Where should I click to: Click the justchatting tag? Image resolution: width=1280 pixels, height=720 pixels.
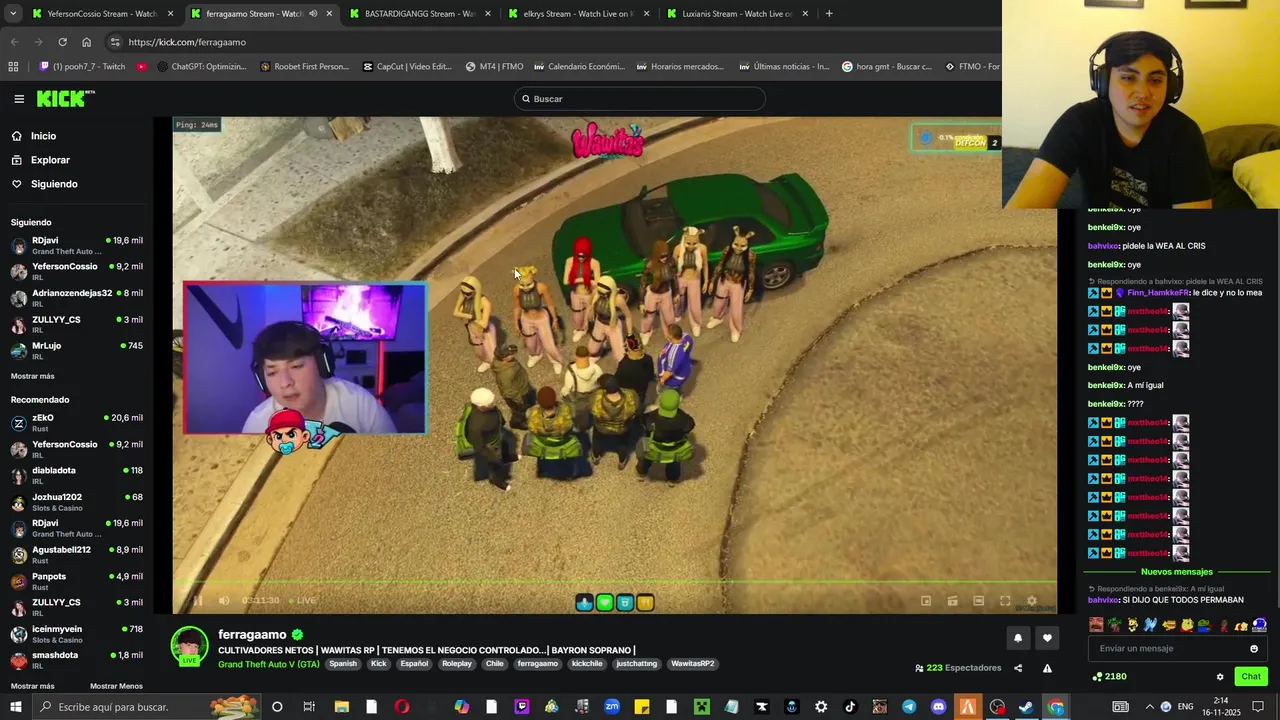click(x=637, y=664)
